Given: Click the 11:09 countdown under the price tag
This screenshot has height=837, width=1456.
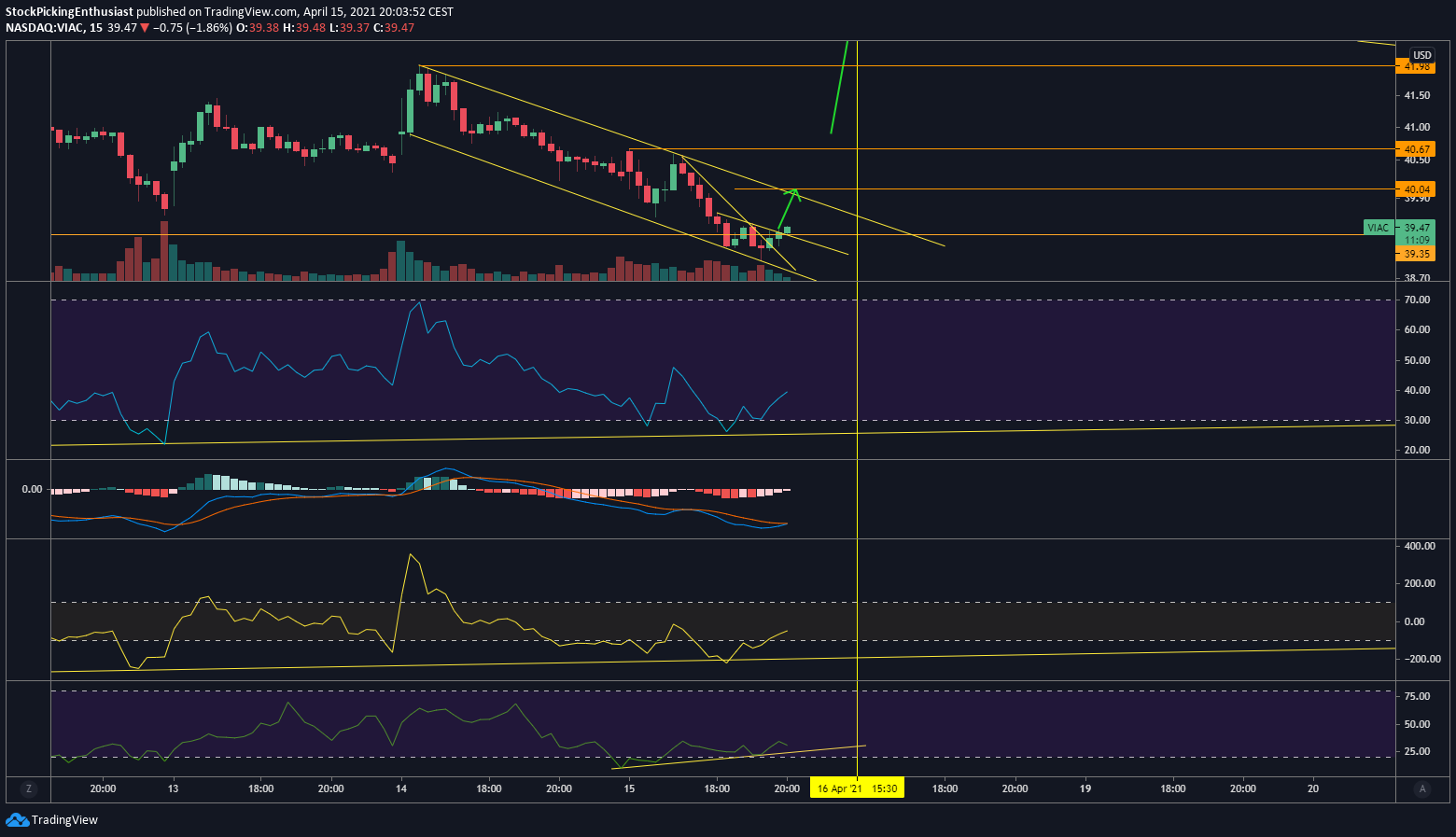Looking at the screenshot, I should click(1416, 240).
